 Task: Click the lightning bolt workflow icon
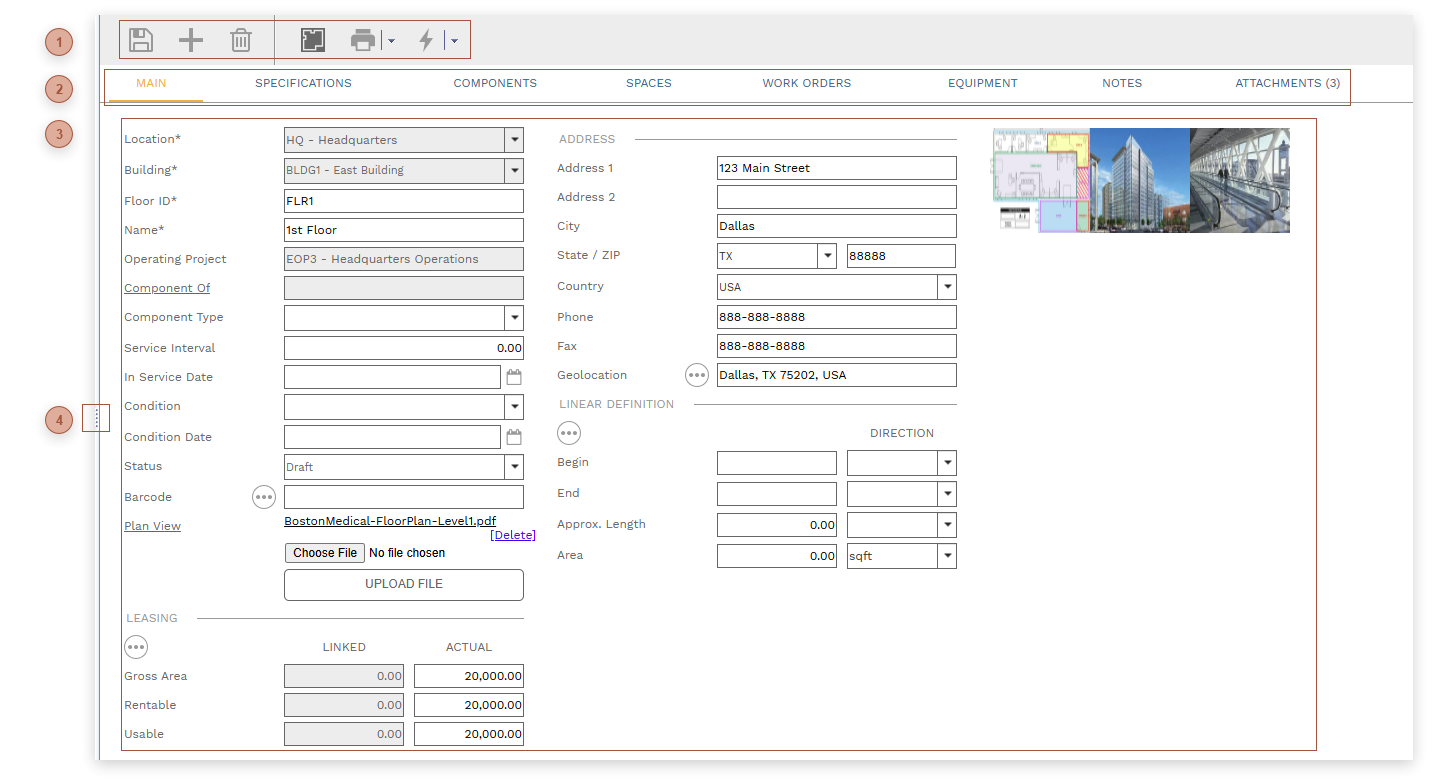click(426, 40)
